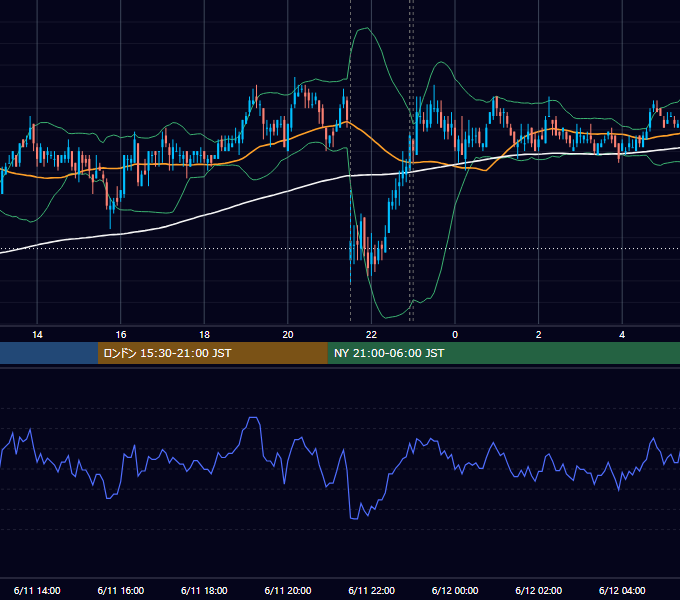The image size is (680, 600).
Task: Click the 4 hour label on price chart
Action: (x=622, y=335)
